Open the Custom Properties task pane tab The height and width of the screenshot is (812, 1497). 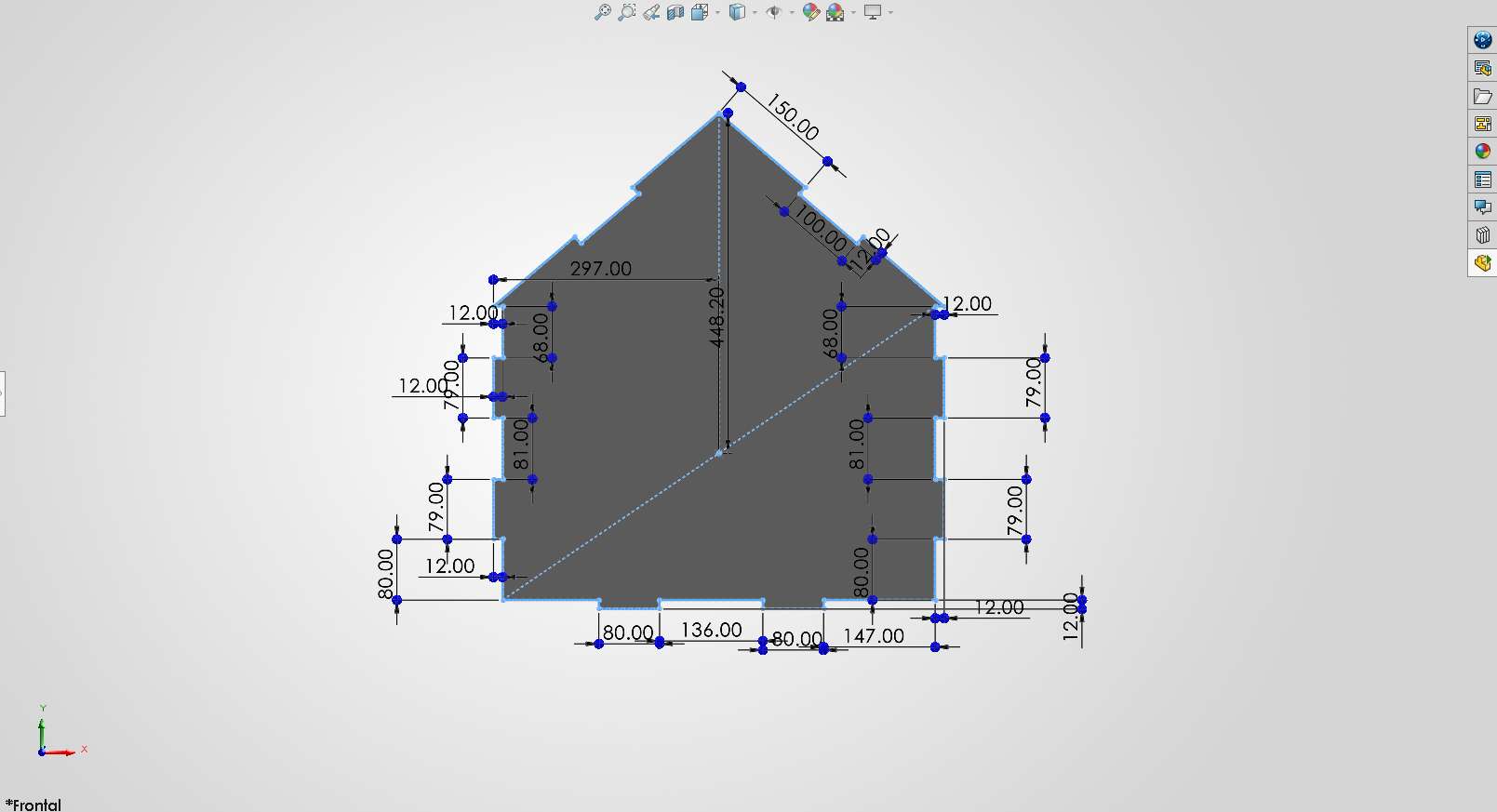click(x=1483, y=180)
